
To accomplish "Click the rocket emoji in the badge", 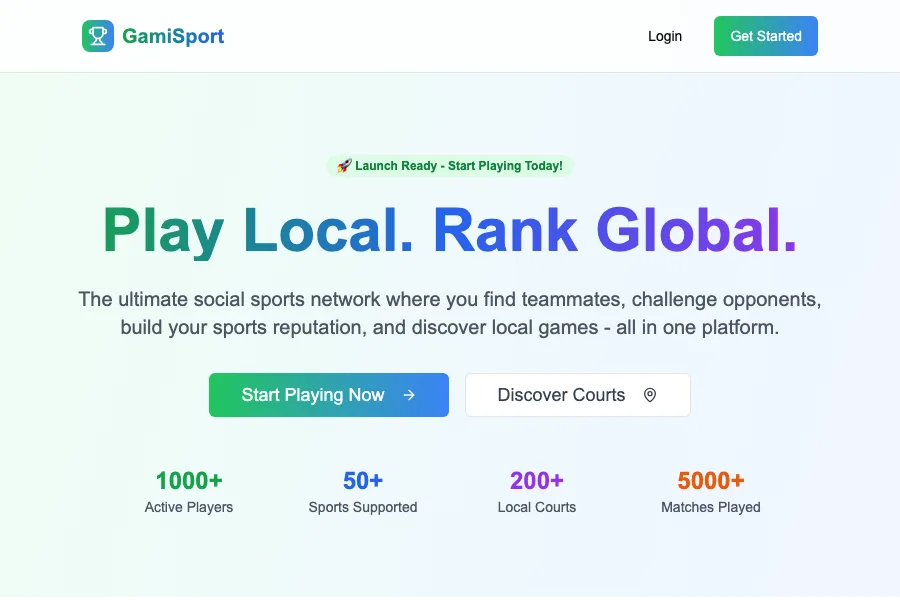I will pyautogui.click(x=344, y=166).
